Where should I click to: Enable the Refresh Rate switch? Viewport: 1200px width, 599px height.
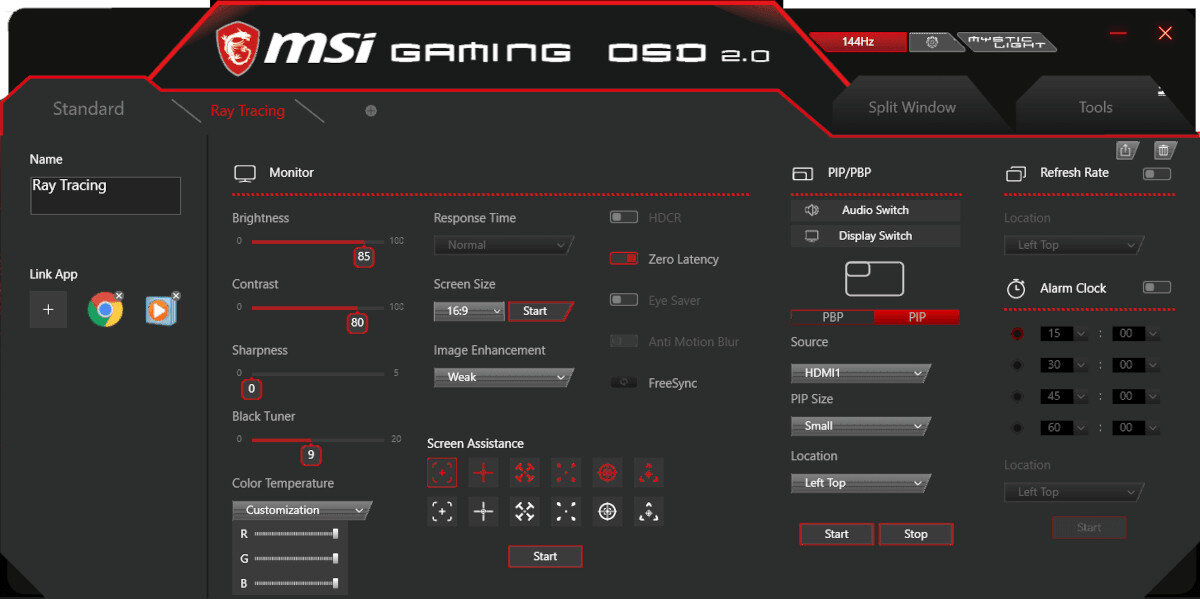(x=1157, y=173)
